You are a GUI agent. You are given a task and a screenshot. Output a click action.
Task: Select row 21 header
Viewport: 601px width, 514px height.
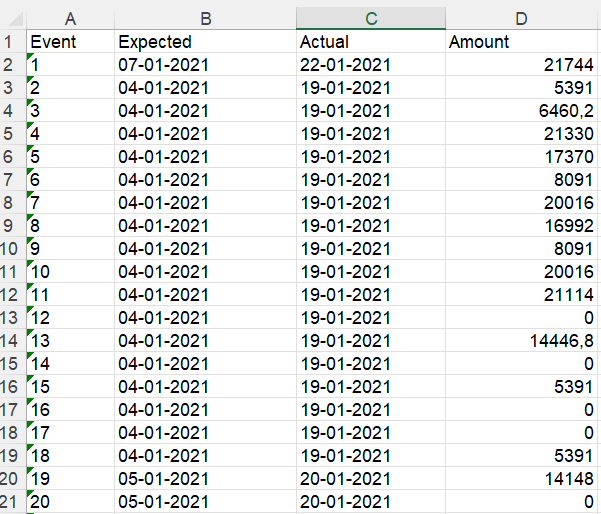pyautogui.click(x=8, y=501)
